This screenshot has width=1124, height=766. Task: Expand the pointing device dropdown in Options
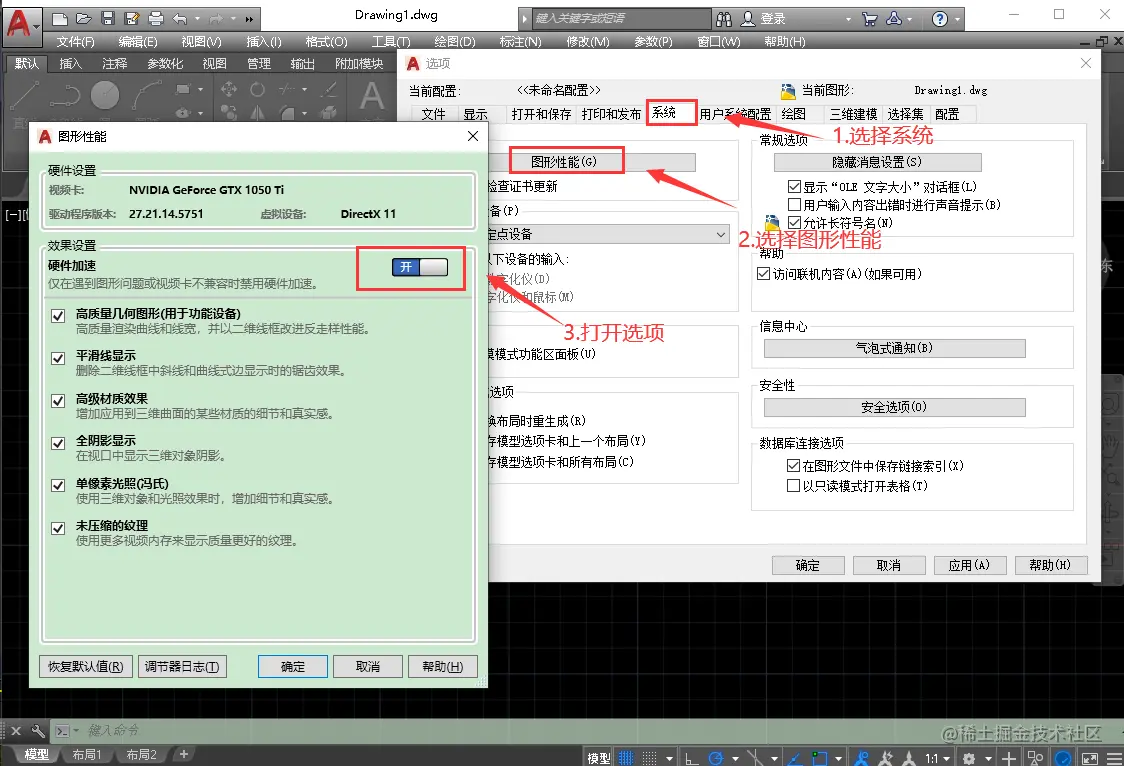tap(720, 234)
